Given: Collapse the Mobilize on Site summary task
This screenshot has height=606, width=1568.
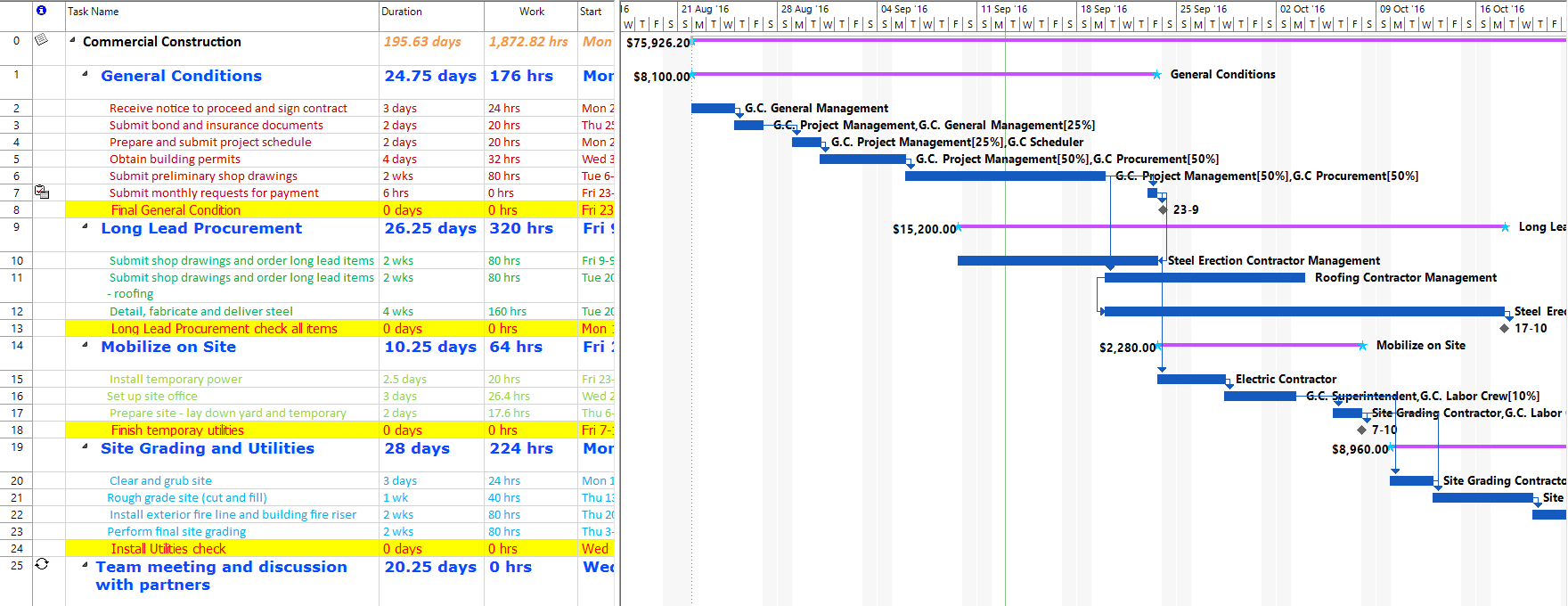Looking at the screenshot, I should point(85,346).
